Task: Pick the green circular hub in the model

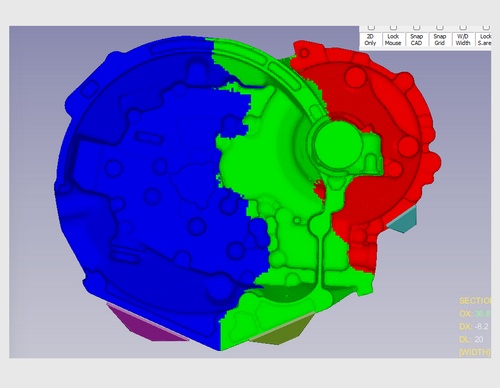Action: pos(338,144)
